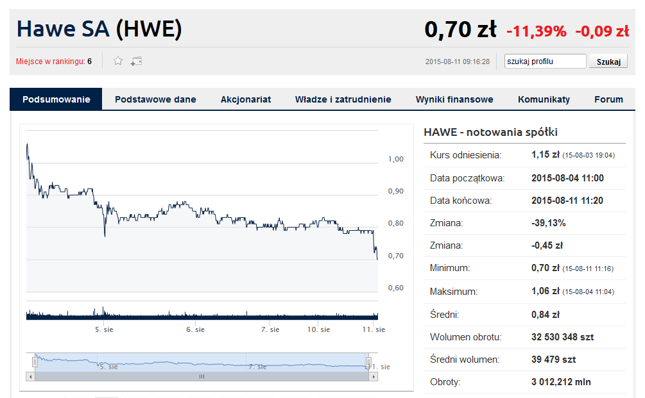This screenshot has height=398, width=645.
Task: Click the 7. sie date label on chart axis
Action: point(270,329)
